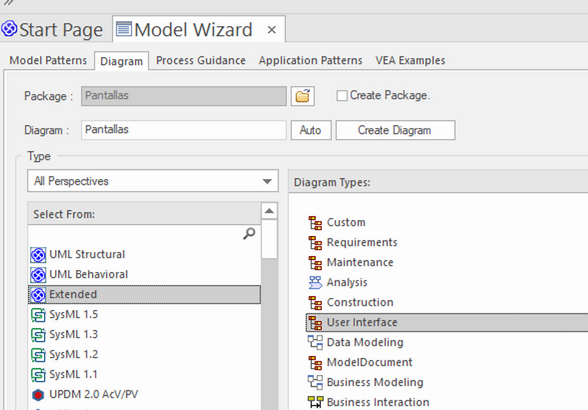Viewport: 588px width, 410px height.
Task: Select the Business Interaction diagram icon
Action: [315, 402]
